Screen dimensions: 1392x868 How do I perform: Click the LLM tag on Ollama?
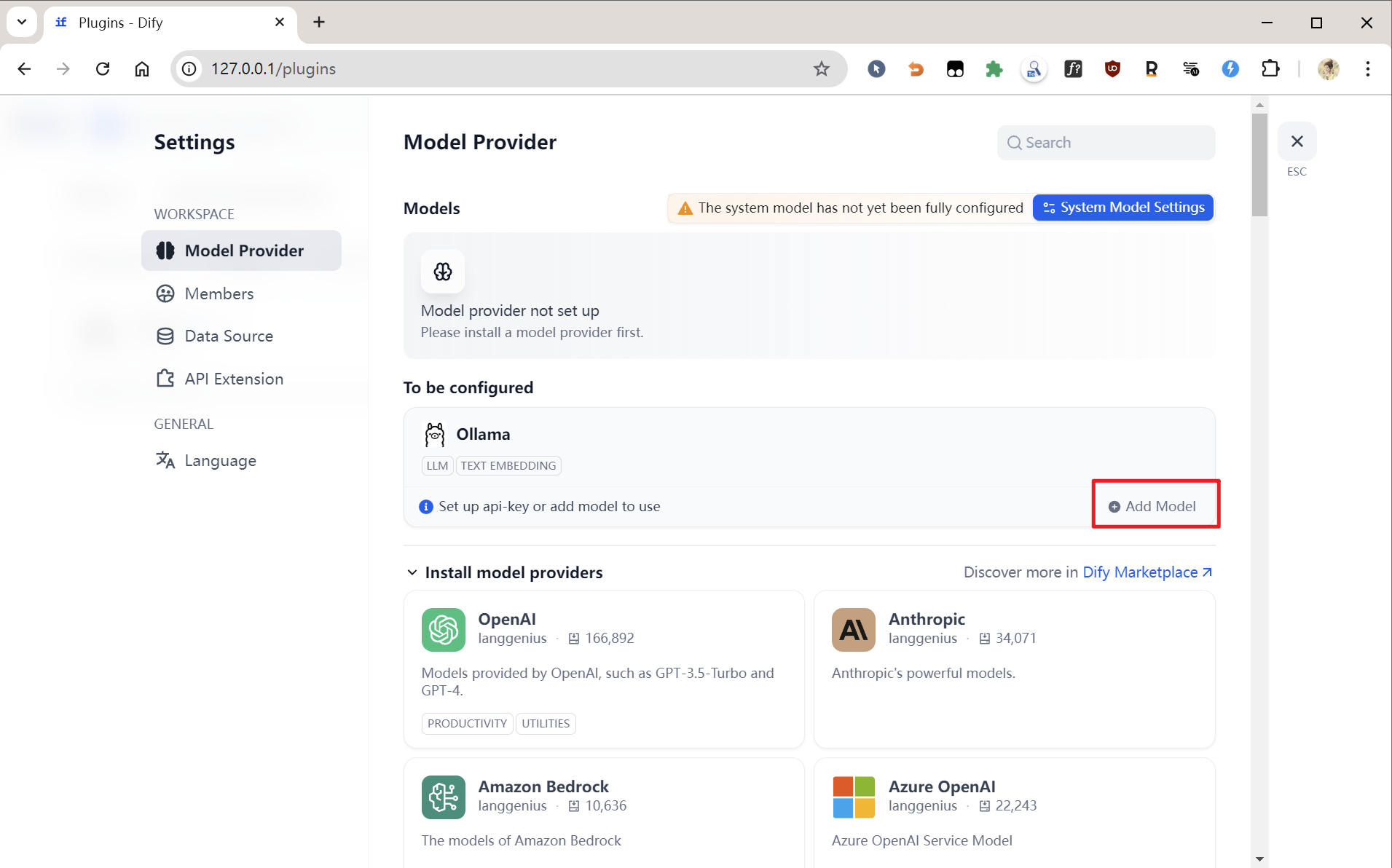tap(437, 465)
